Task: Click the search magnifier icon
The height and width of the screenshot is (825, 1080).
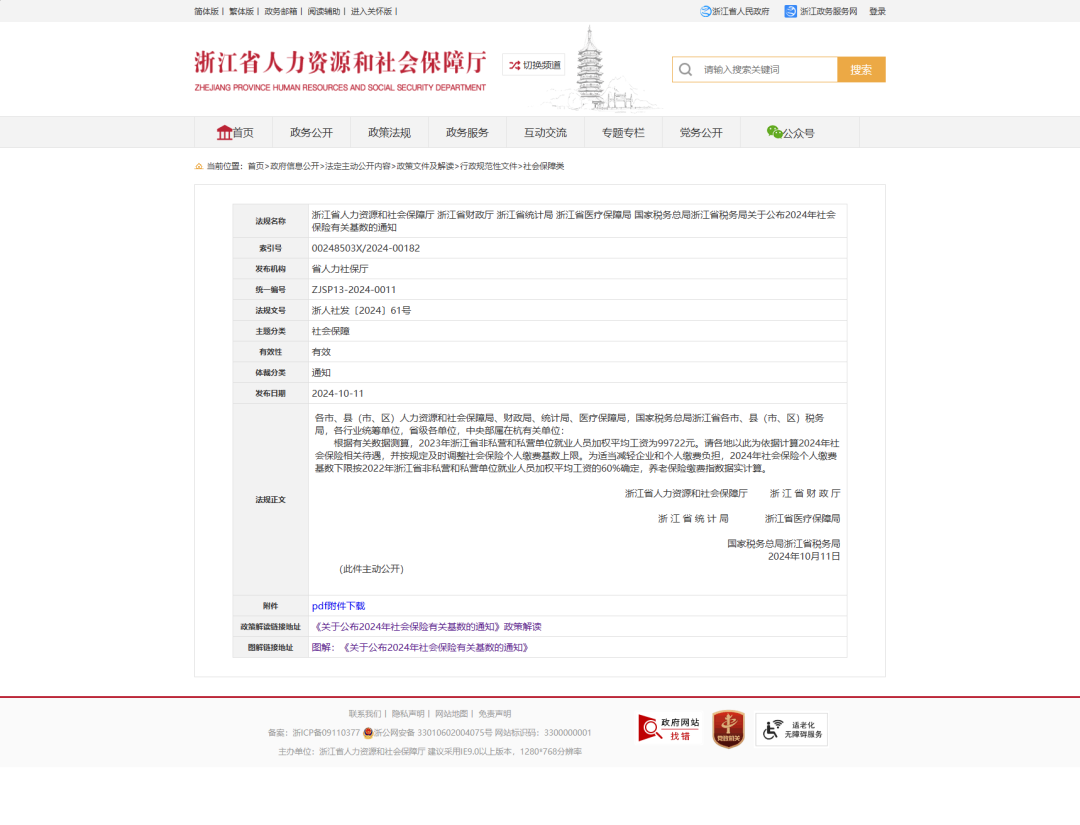Action: 685,70
